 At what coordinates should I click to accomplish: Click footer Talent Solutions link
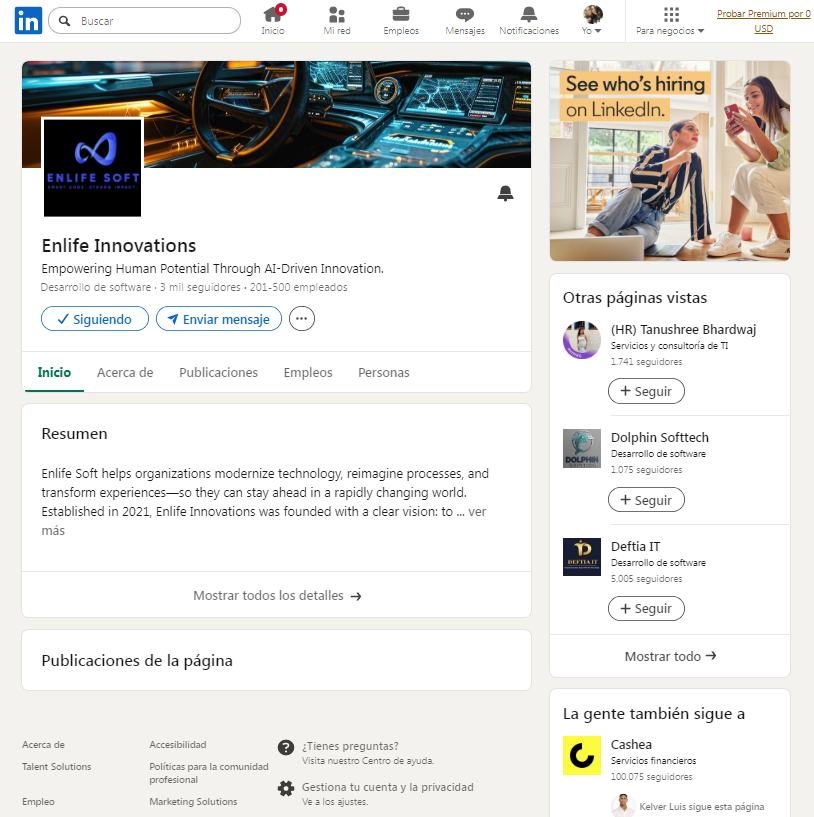(56, 766)
